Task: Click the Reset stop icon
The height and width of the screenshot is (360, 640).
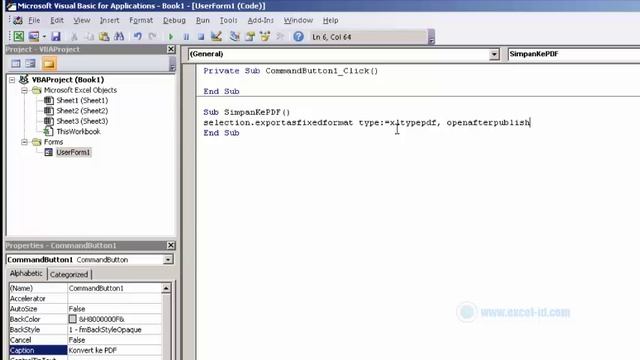Action: (x=201, y=37)
